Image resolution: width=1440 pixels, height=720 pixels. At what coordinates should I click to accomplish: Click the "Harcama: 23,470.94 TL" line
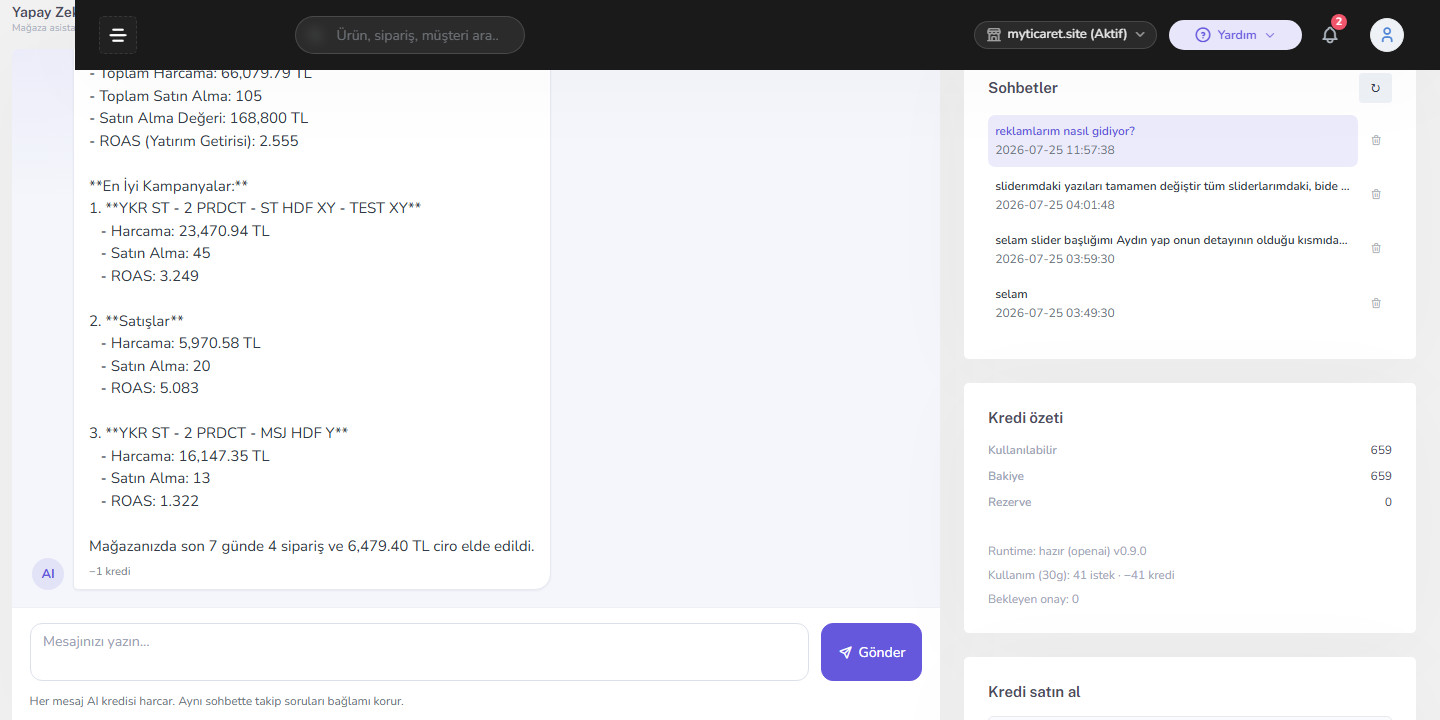[x=185, y=231]
